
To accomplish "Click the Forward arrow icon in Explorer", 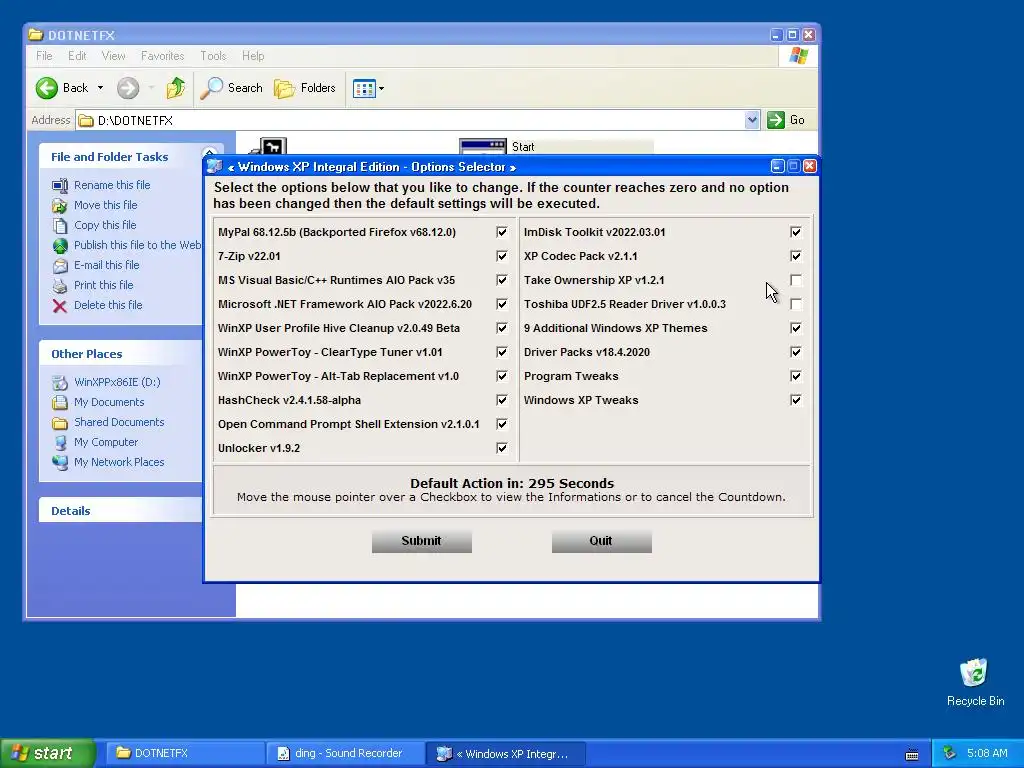I will (x=128, y=88).
